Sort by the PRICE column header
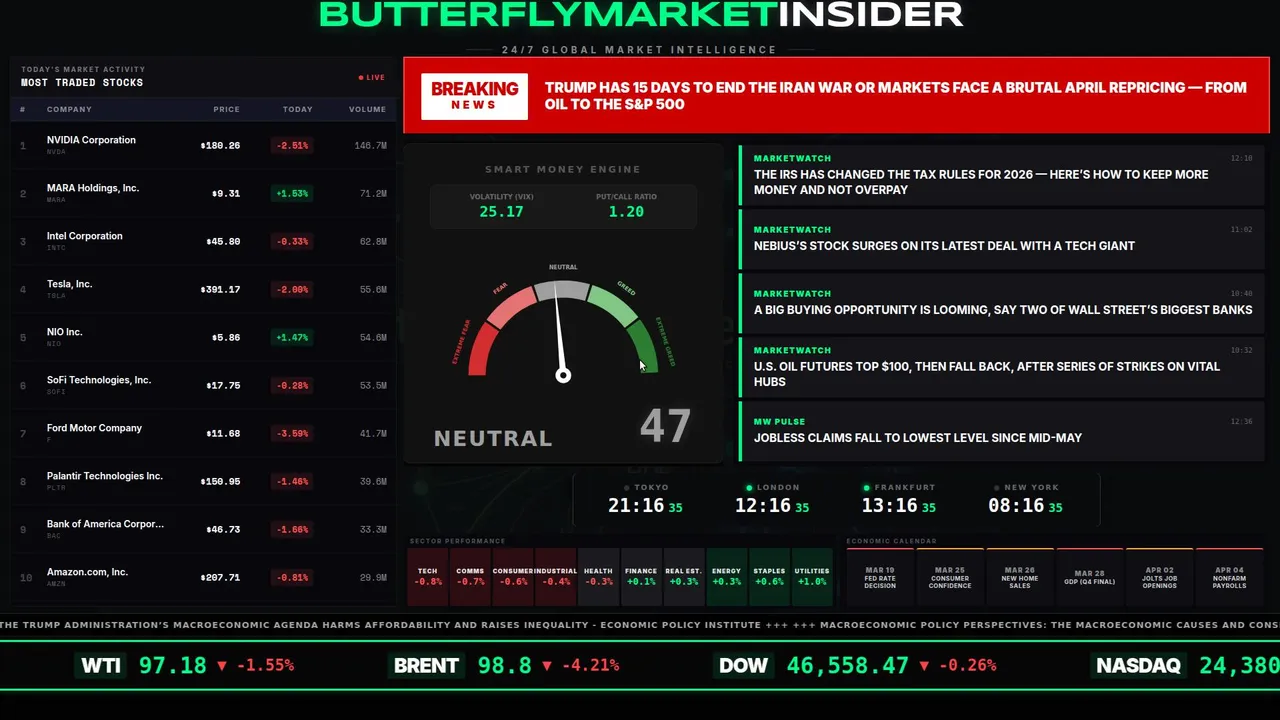The width and height of the screenshot is (1280, 720). tap(226, 109)
